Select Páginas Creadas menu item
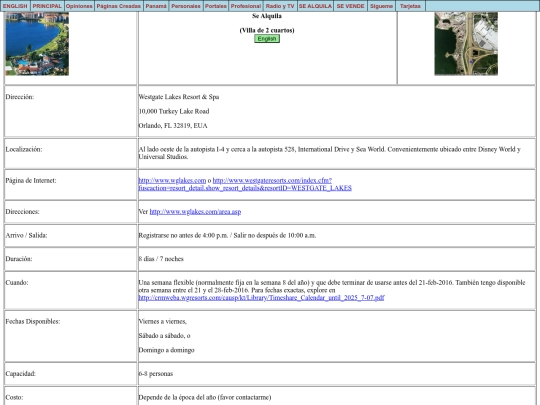 [x=119, y=6]
